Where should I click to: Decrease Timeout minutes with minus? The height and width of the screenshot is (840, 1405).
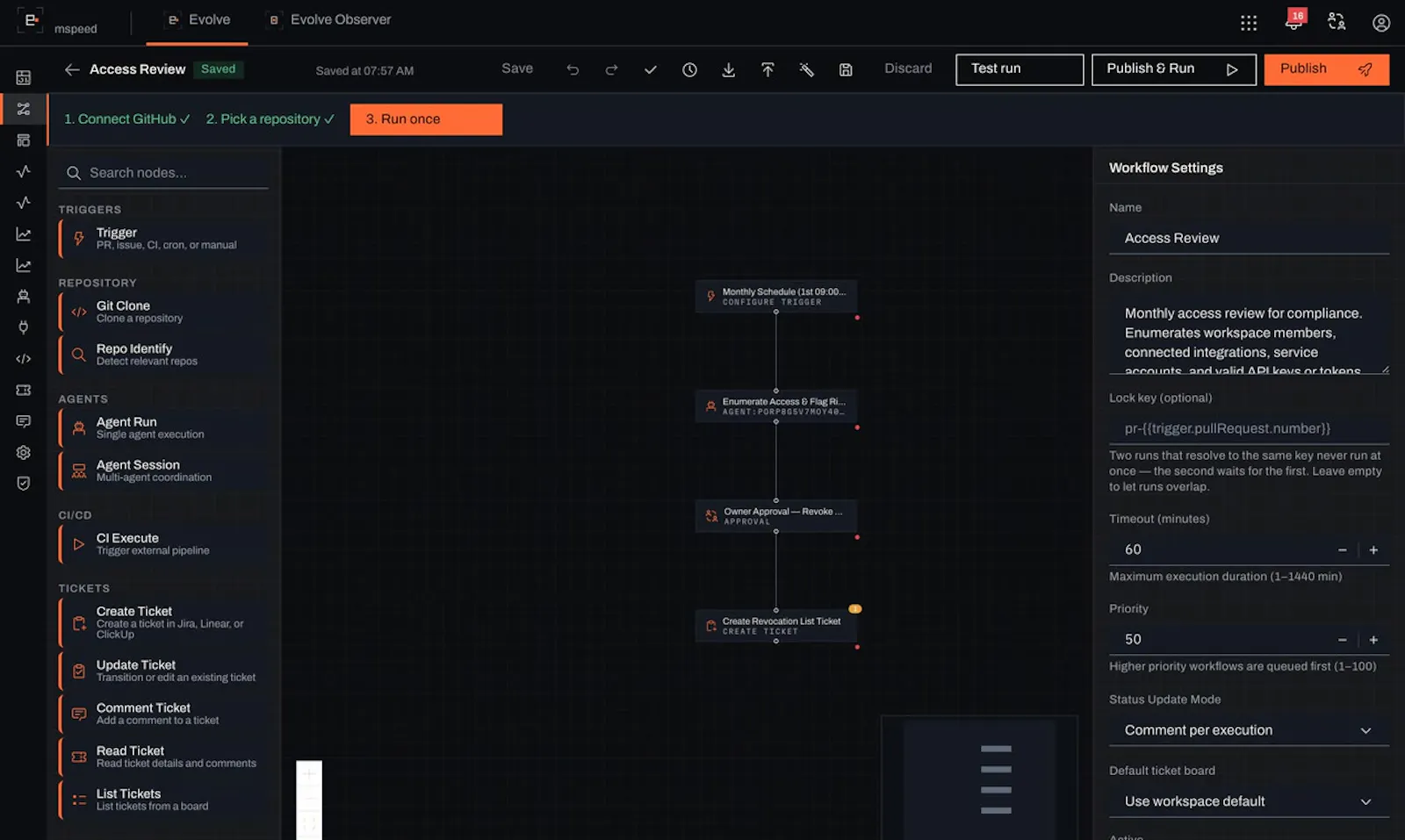tap(1342, 550)
